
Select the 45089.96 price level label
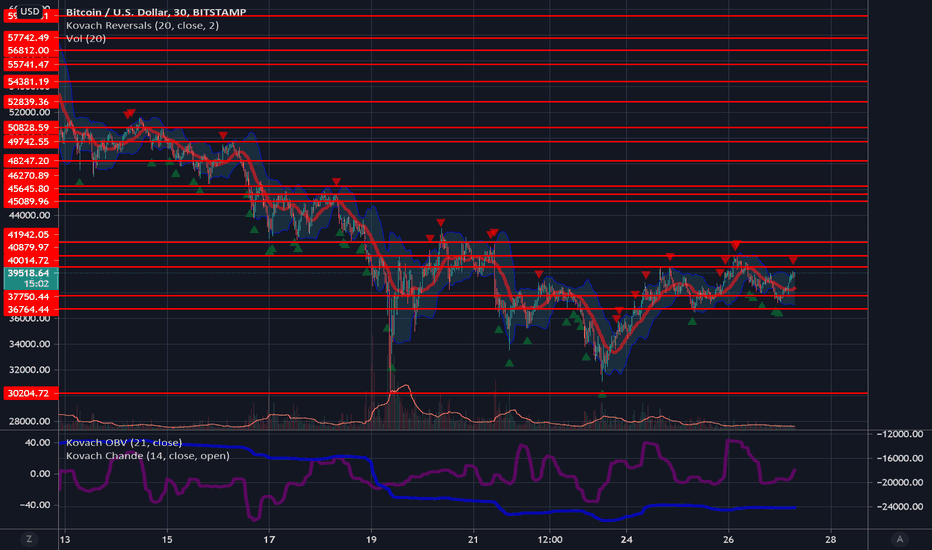coord(31,202)
